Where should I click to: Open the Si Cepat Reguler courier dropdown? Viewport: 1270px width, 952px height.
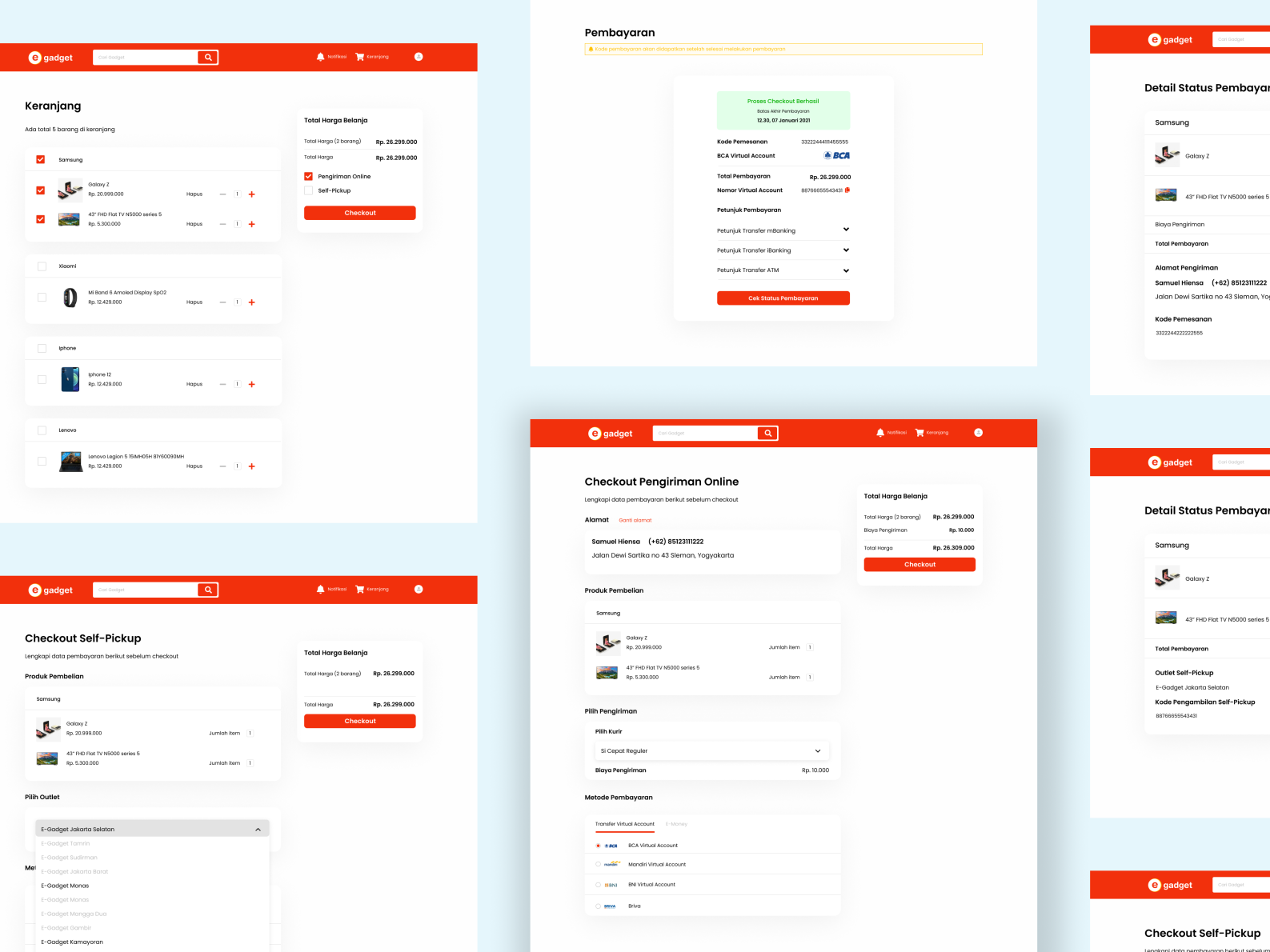pyautogui.click(x=711, y=751)
